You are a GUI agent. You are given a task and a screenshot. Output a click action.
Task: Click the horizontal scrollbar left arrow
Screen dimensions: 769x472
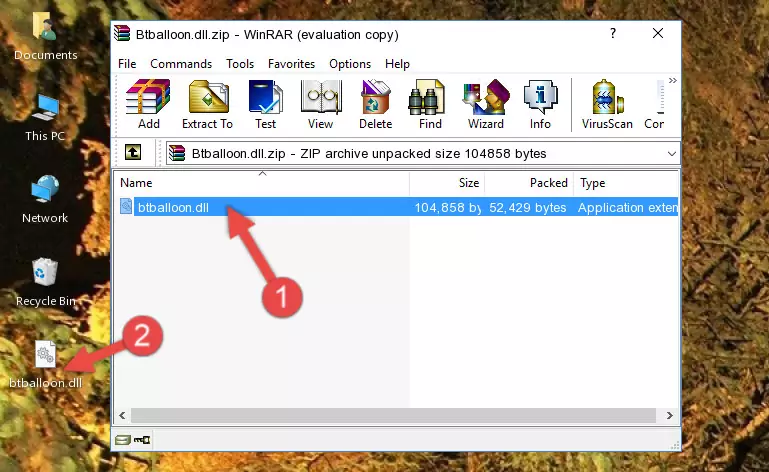pyautogui.click(x=123, y=416)
